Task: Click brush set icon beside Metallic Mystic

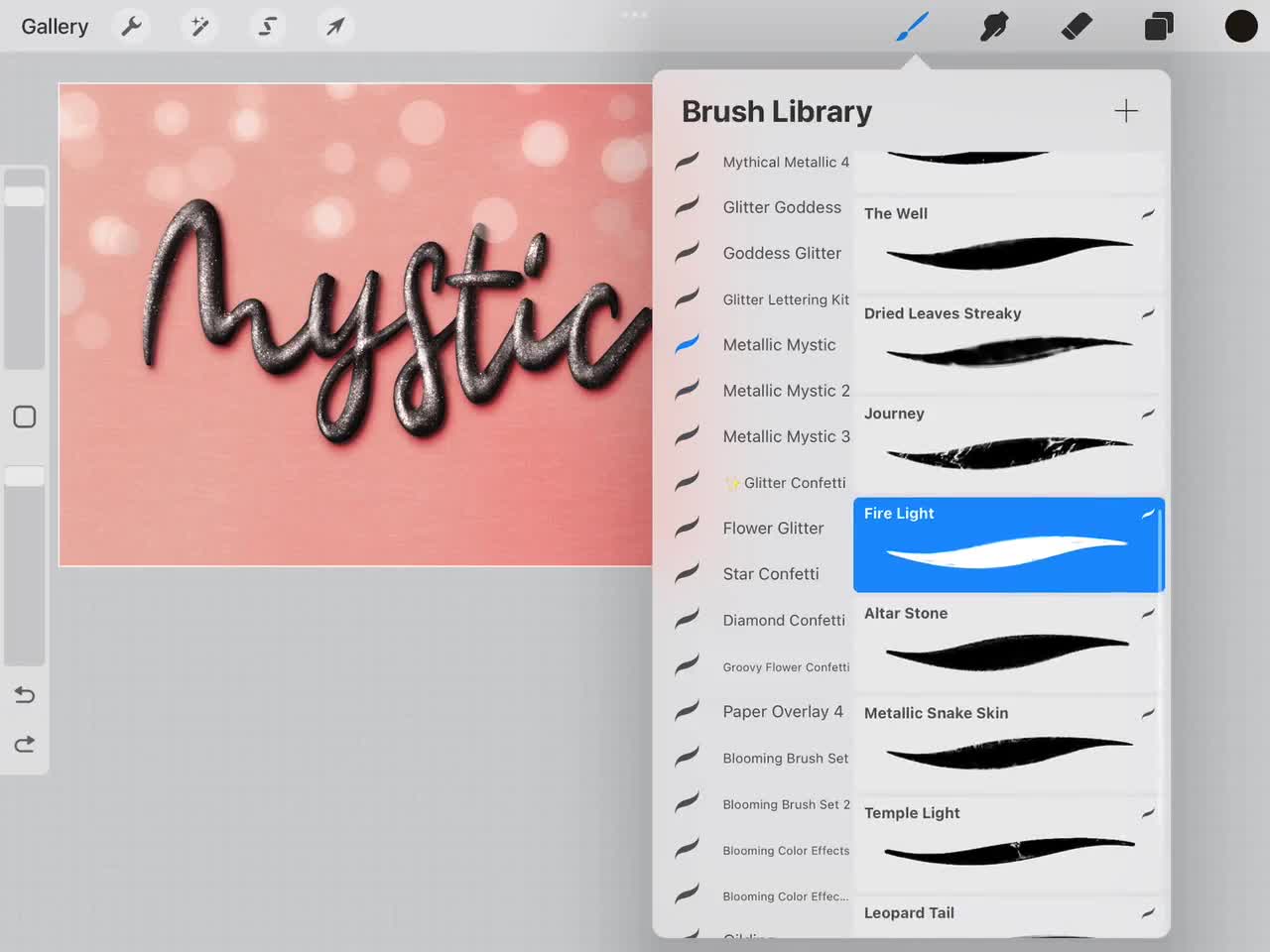Action: tap(688, 344)
